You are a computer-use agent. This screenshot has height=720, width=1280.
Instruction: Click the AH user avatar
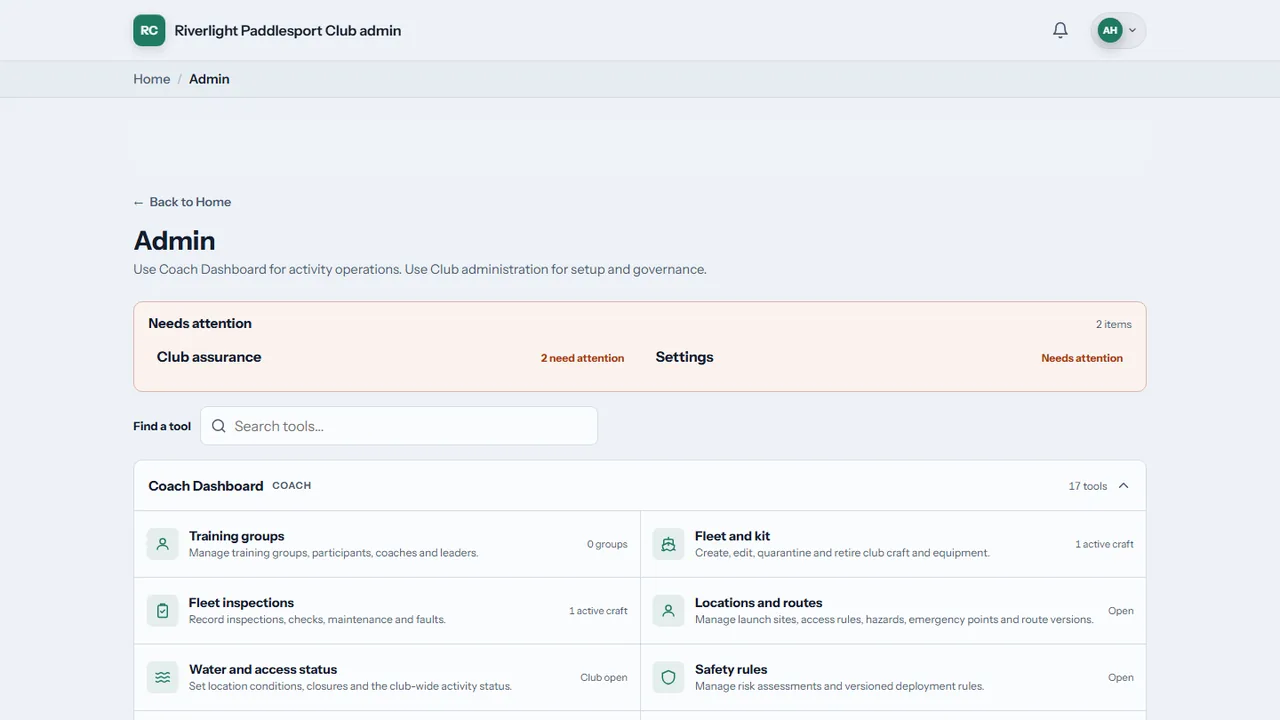click(x=1110, y=30)
